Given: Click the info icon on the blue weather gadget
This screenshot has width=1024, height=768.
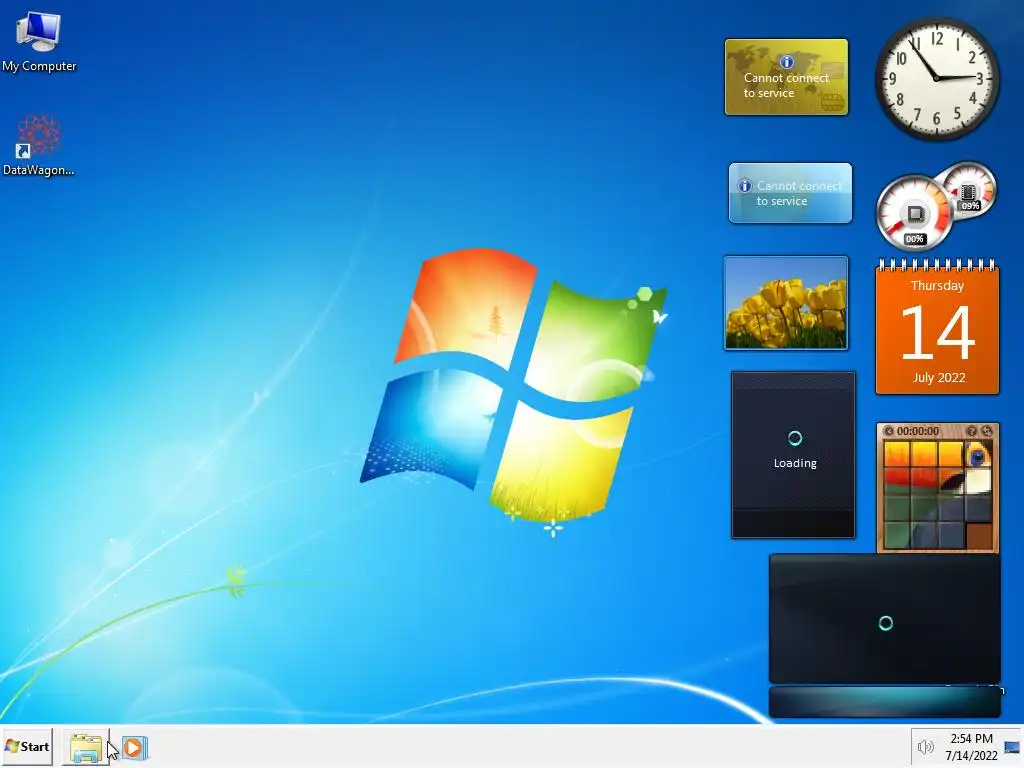Looking at the screenshot, I should pos(744,186).
